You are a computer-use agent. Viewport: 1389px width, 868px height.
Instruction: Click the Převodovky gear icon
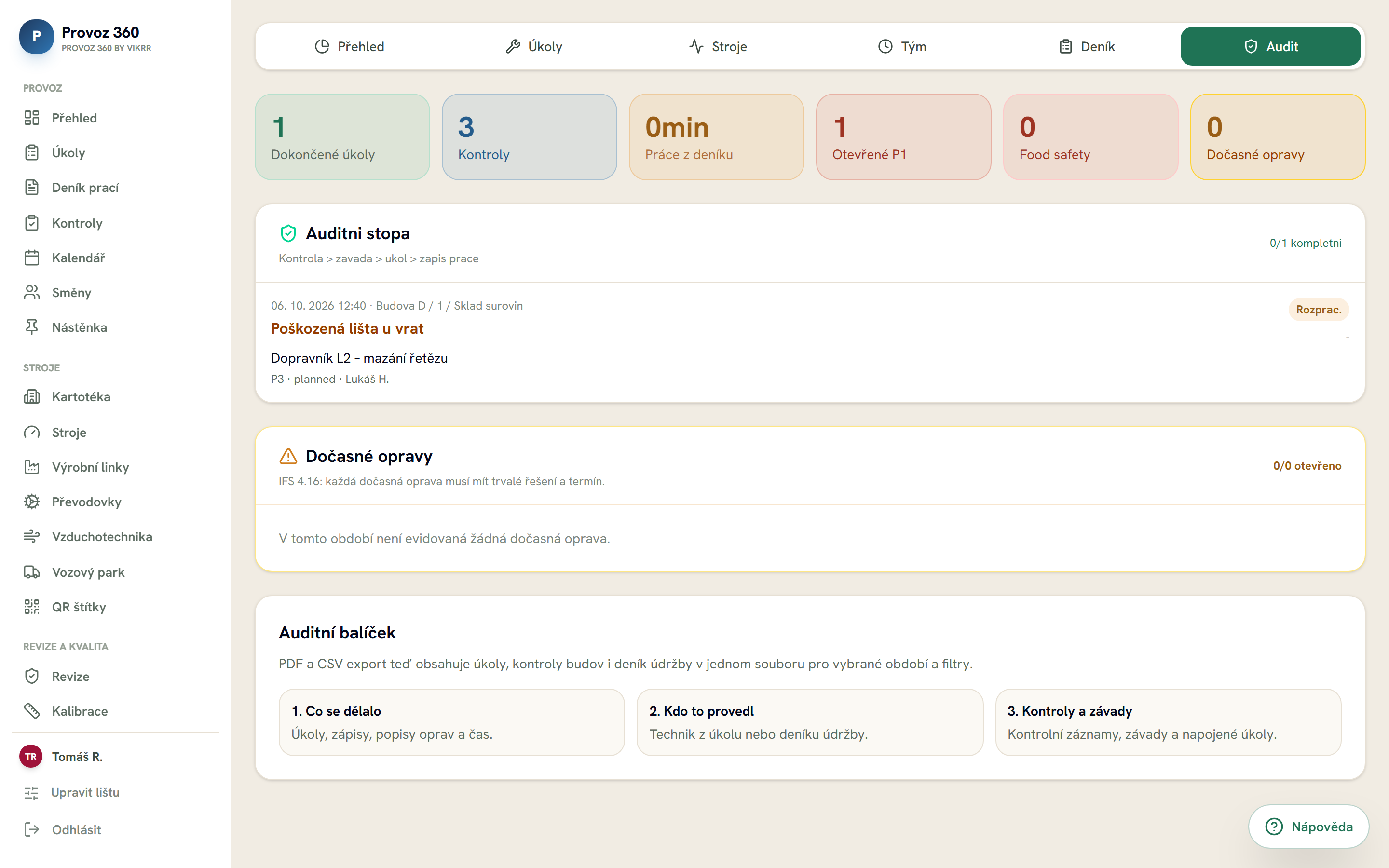[31, 502]
